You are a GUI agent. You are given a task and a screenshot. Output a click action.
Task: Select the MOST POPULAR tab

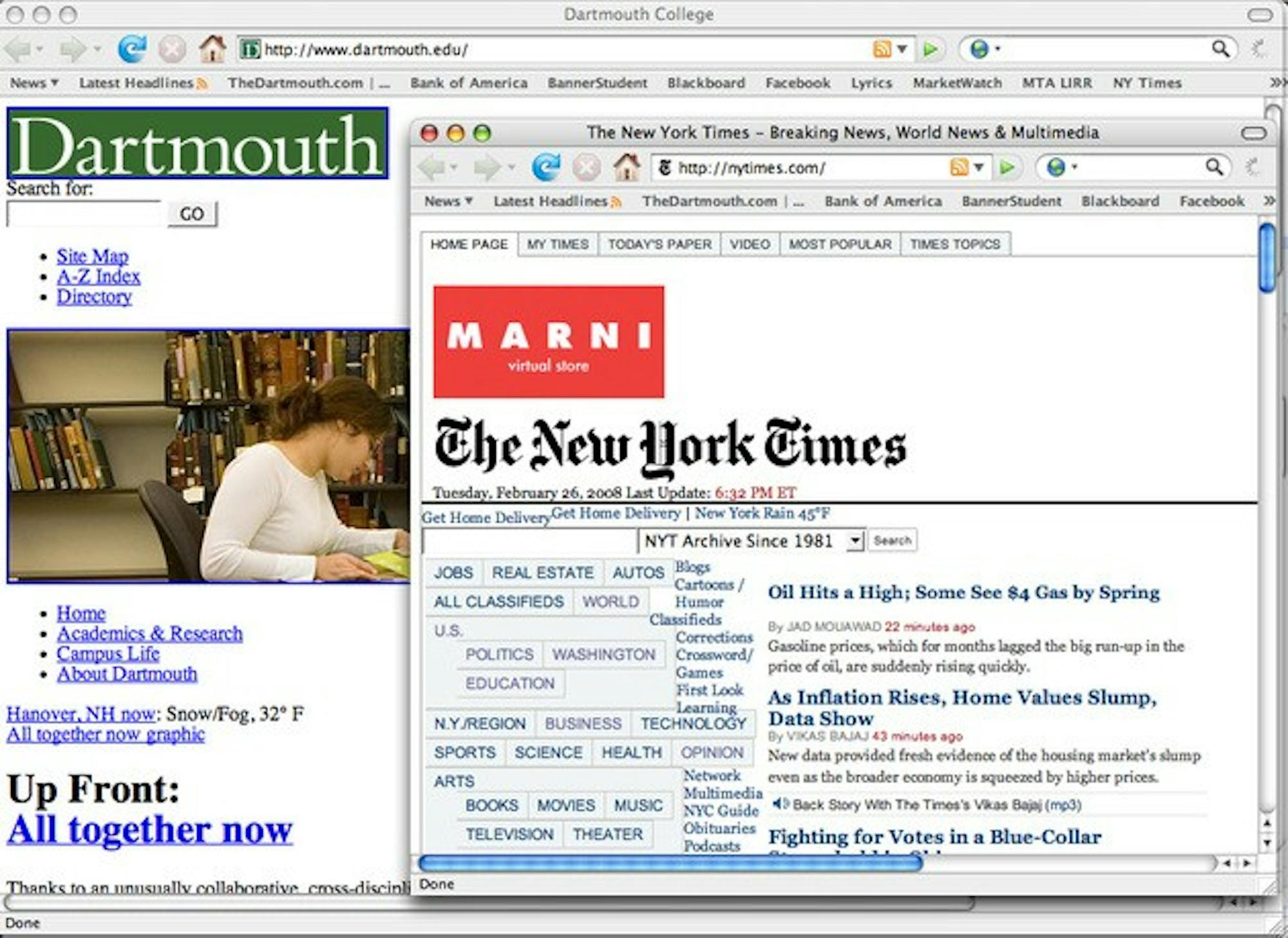click(x=838, y=244)
